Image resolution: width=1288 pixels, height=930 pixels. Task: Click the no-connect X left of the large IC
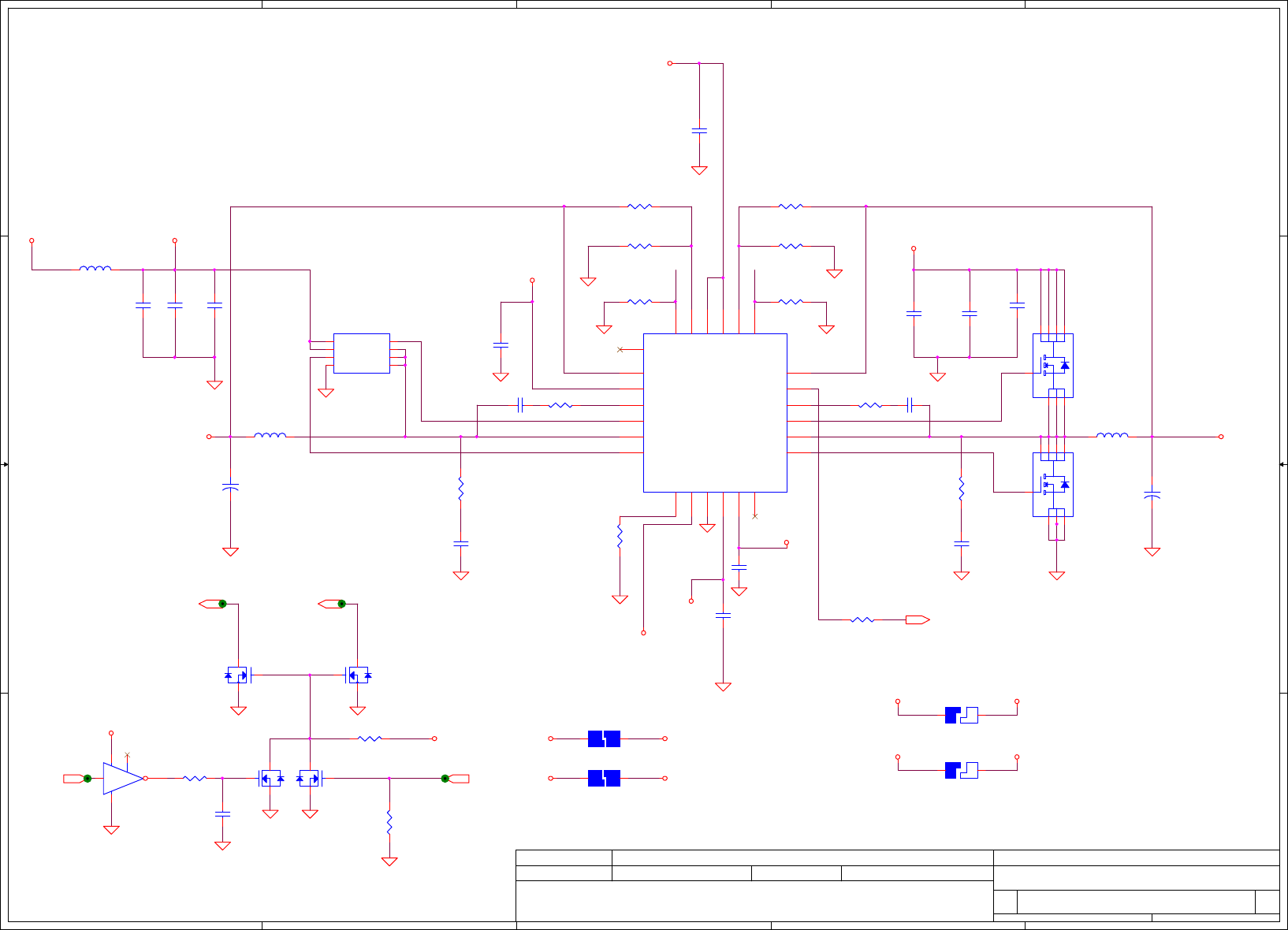pyautogui.click(x=620, y=349)
